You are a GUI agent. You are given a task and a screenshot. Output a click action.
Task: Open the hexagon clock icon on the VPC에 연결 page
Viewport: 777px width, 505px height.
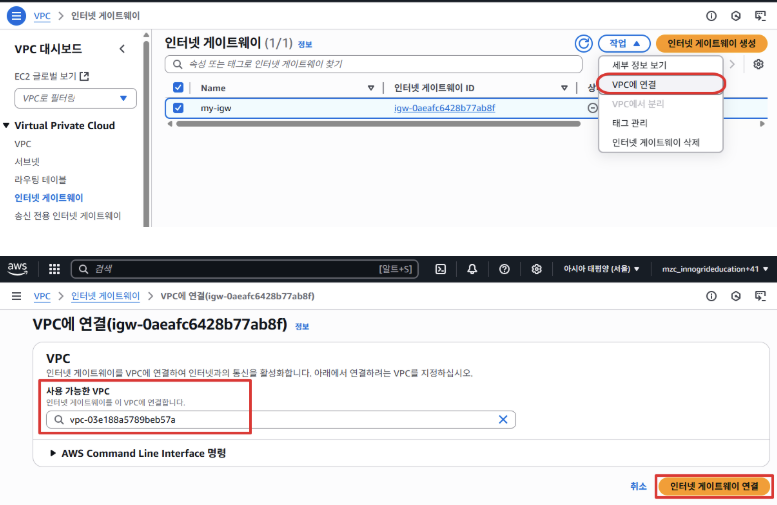click(736, 296)
